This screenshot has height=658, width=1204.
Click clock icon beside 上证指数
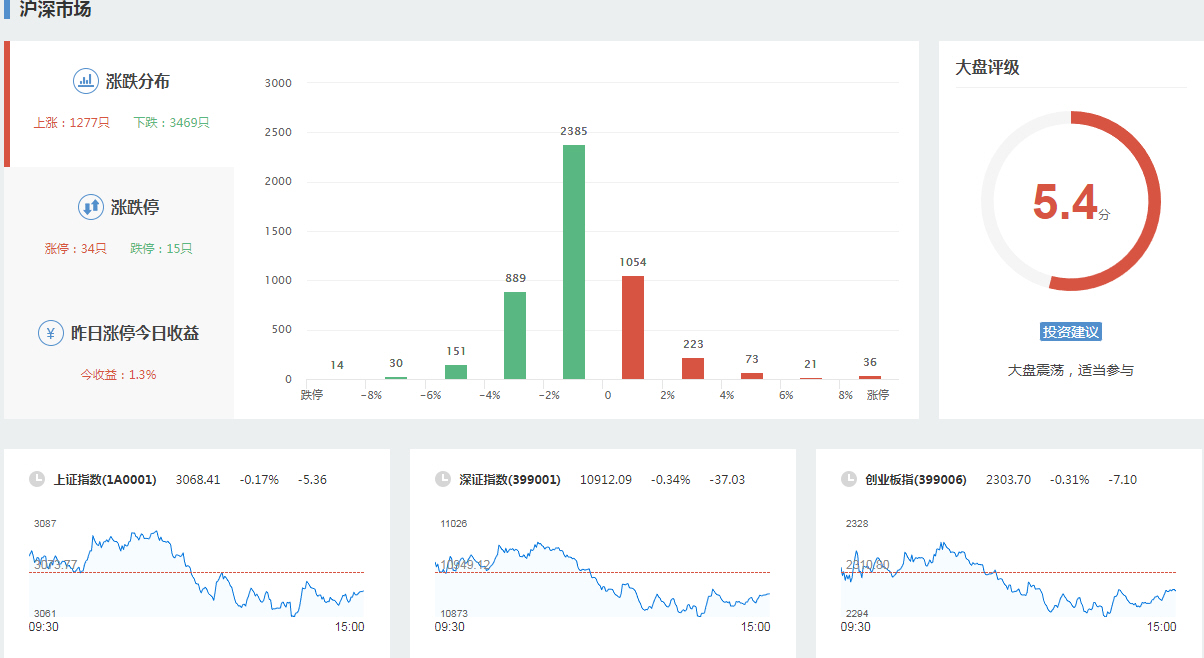(x=37, y=479)
